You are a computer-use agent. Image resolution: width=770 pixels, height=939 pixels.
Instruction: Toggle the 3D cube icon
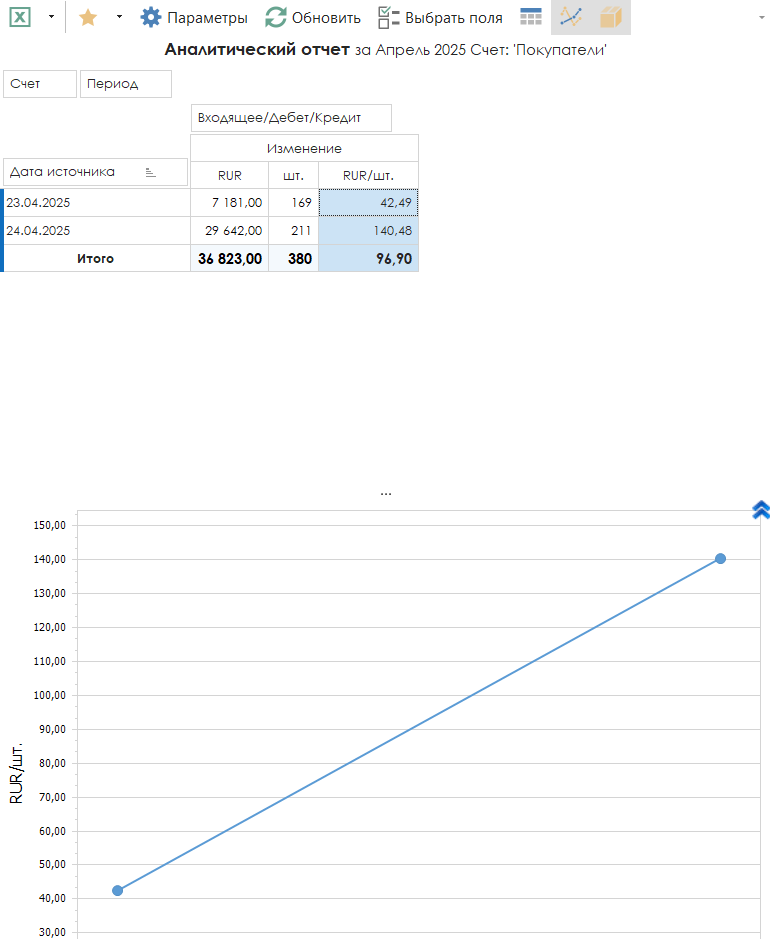(610, 17)
